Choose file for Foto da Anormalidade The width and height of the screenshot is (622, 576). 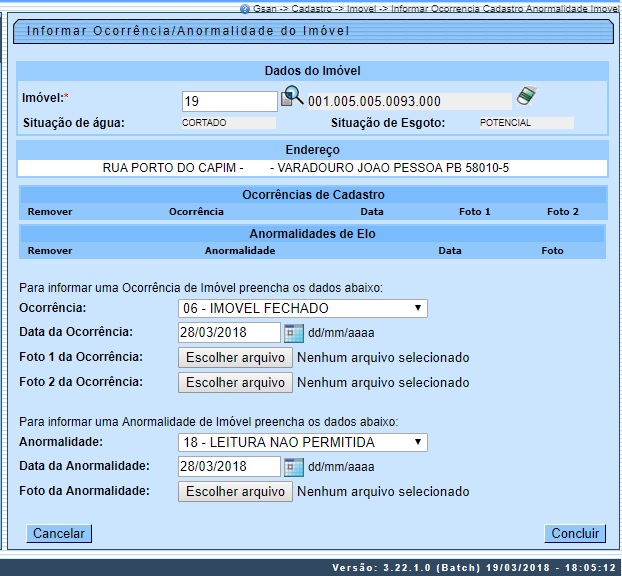235,491
